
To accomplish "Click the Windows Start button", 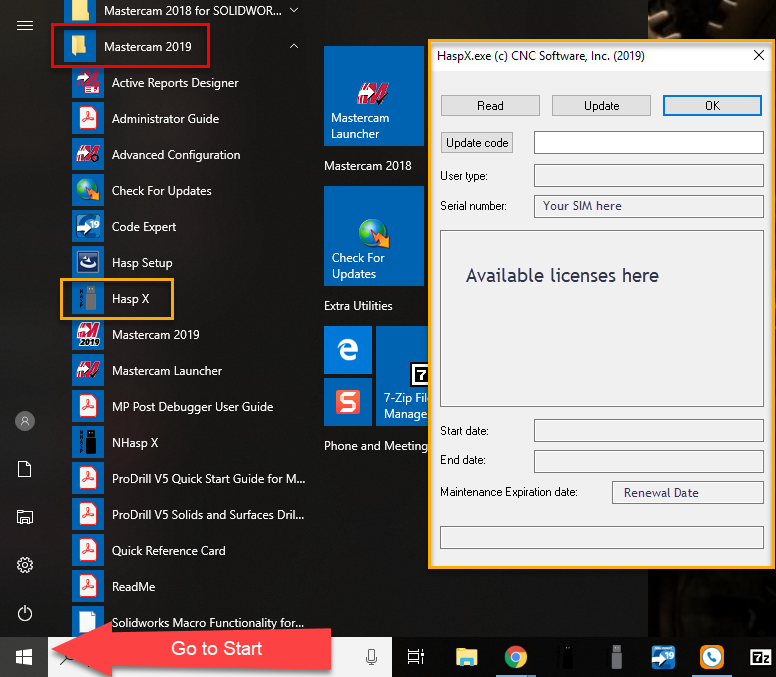I will [24, 657].
